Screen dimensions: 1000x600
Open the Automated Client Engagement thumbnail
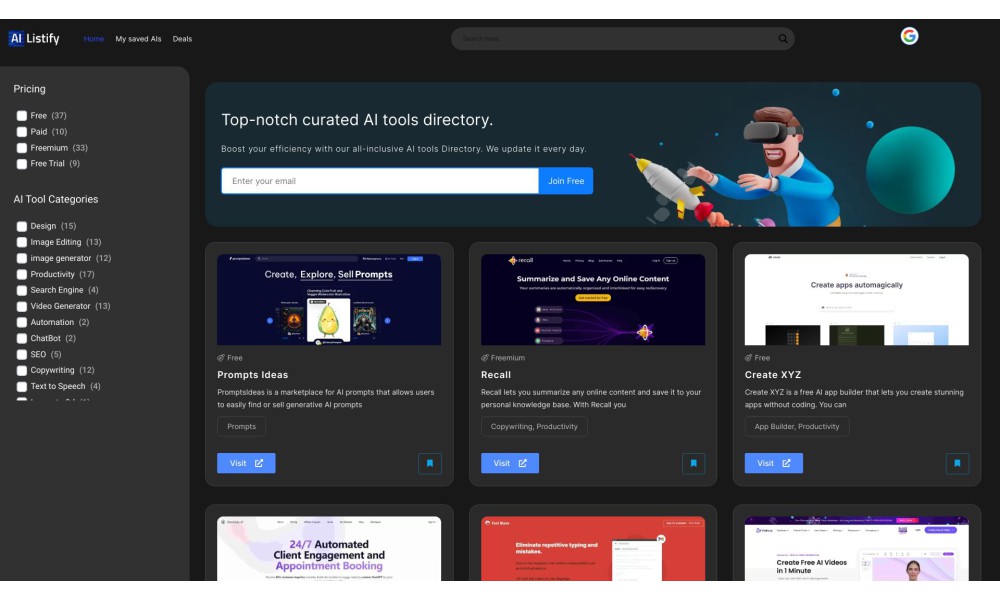click(329, 549)
